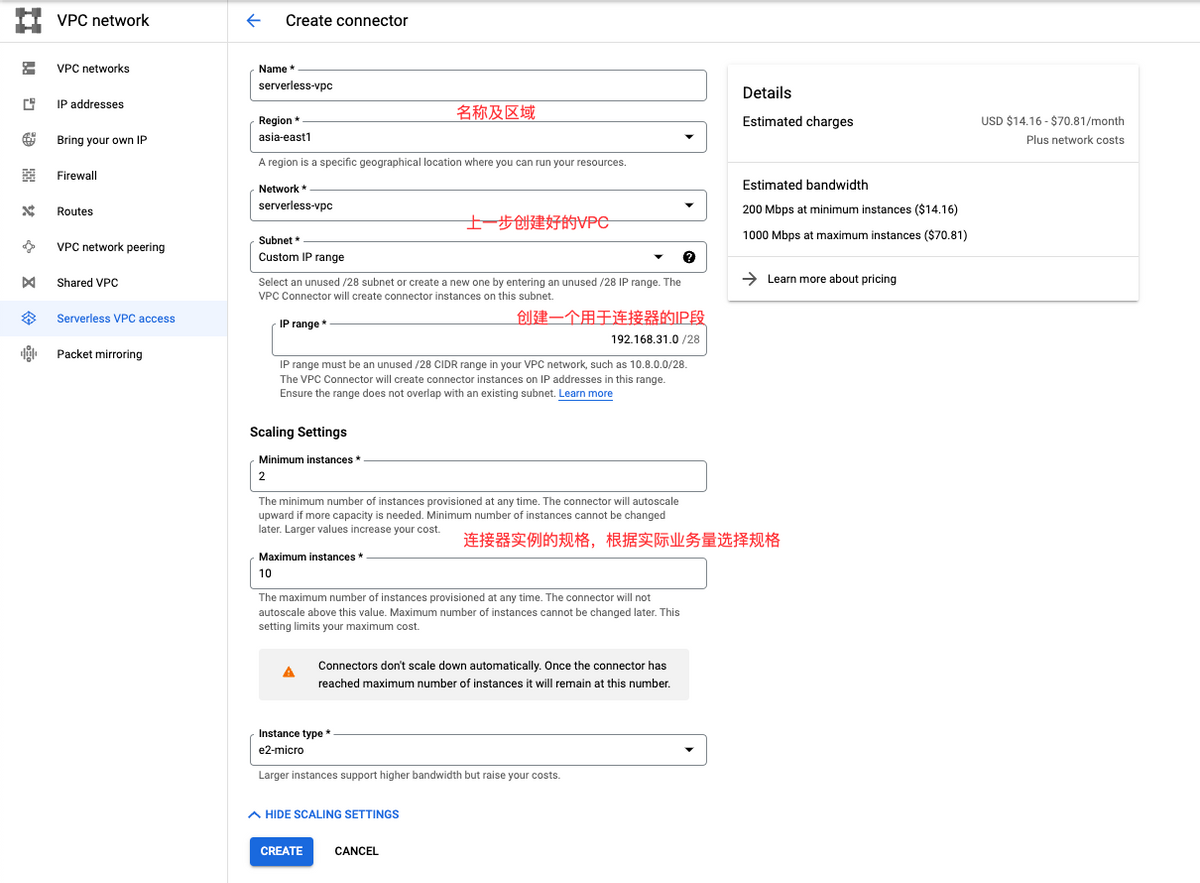Open the Region dropdown showing asia-east1
Image resolution: width=1200 pixels, height=883 pixels.
click(x=478, y=137)
